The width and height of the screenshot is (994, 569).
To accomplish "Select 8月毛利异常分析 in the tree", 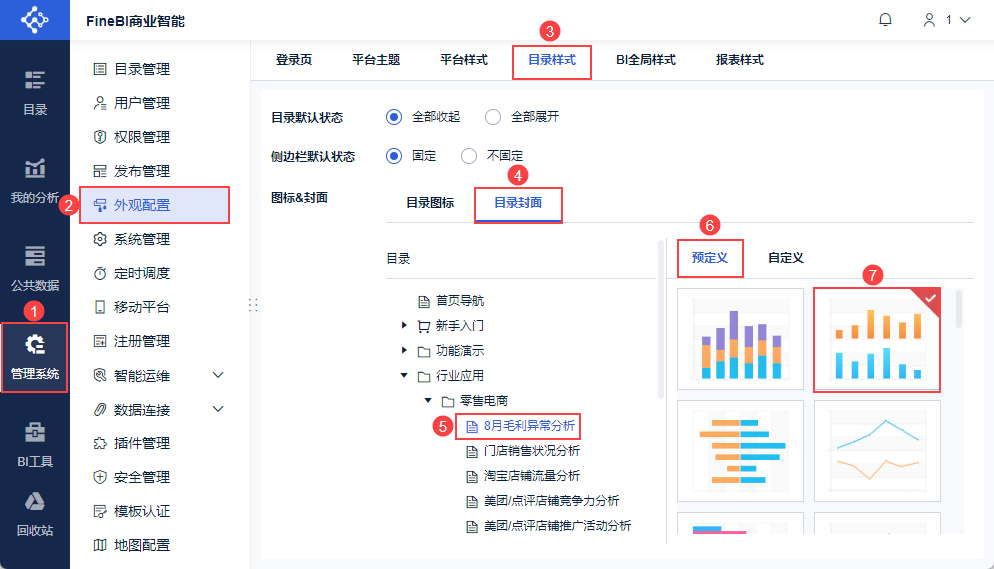I will (x=529, y=426).
